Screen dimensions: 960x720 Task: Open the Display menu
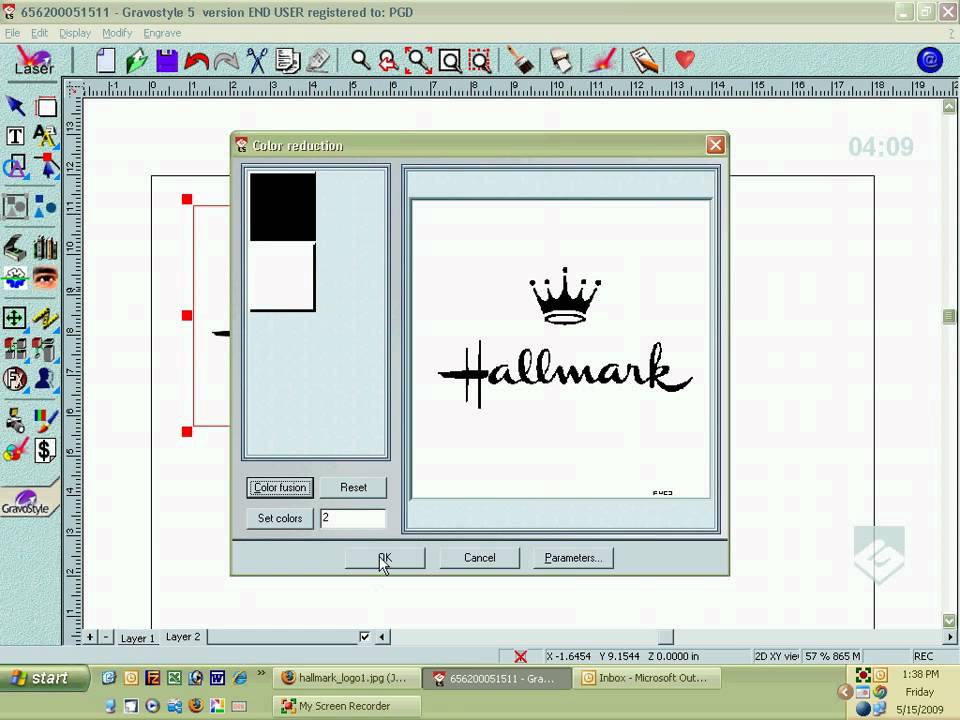pyautogui.click(x=75, y=33)
